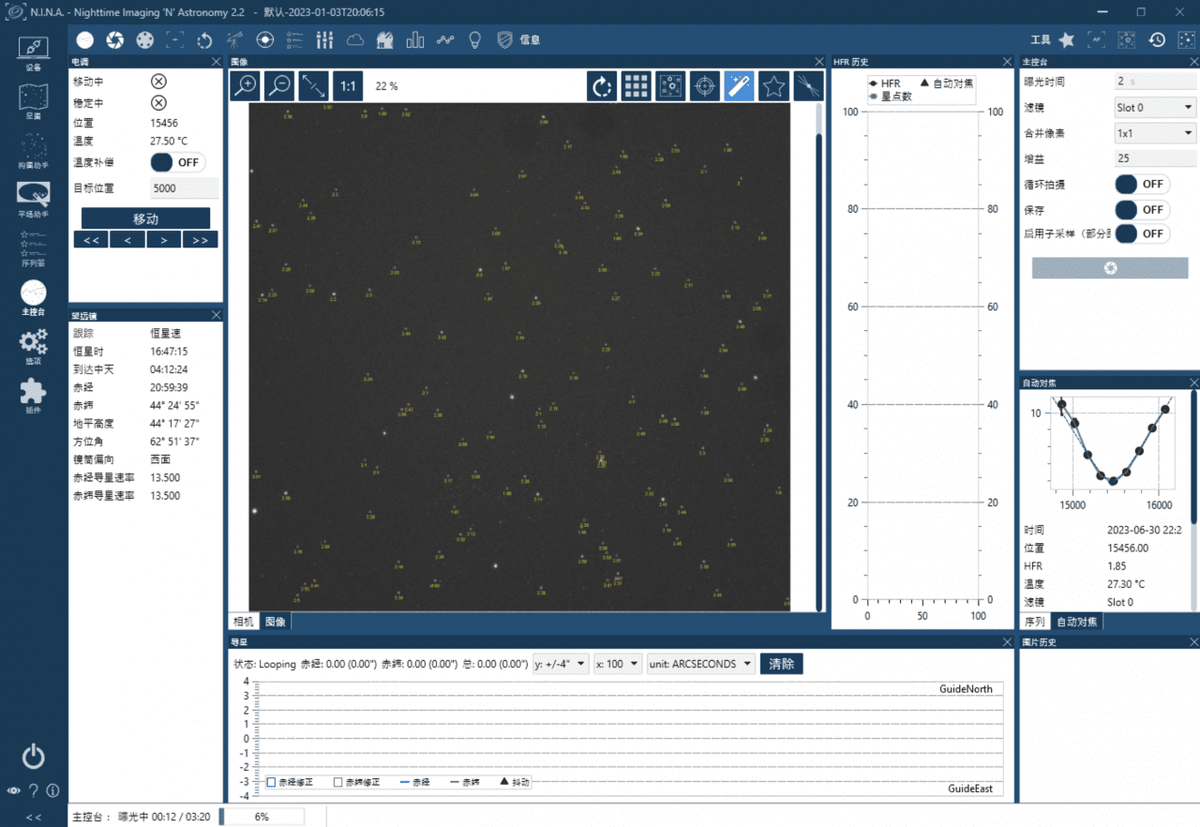Open the Plugins puzzle icon in sidebar
Image resolution: width=1200 pixels, height=827 pixels.
(x=33, y=391)
